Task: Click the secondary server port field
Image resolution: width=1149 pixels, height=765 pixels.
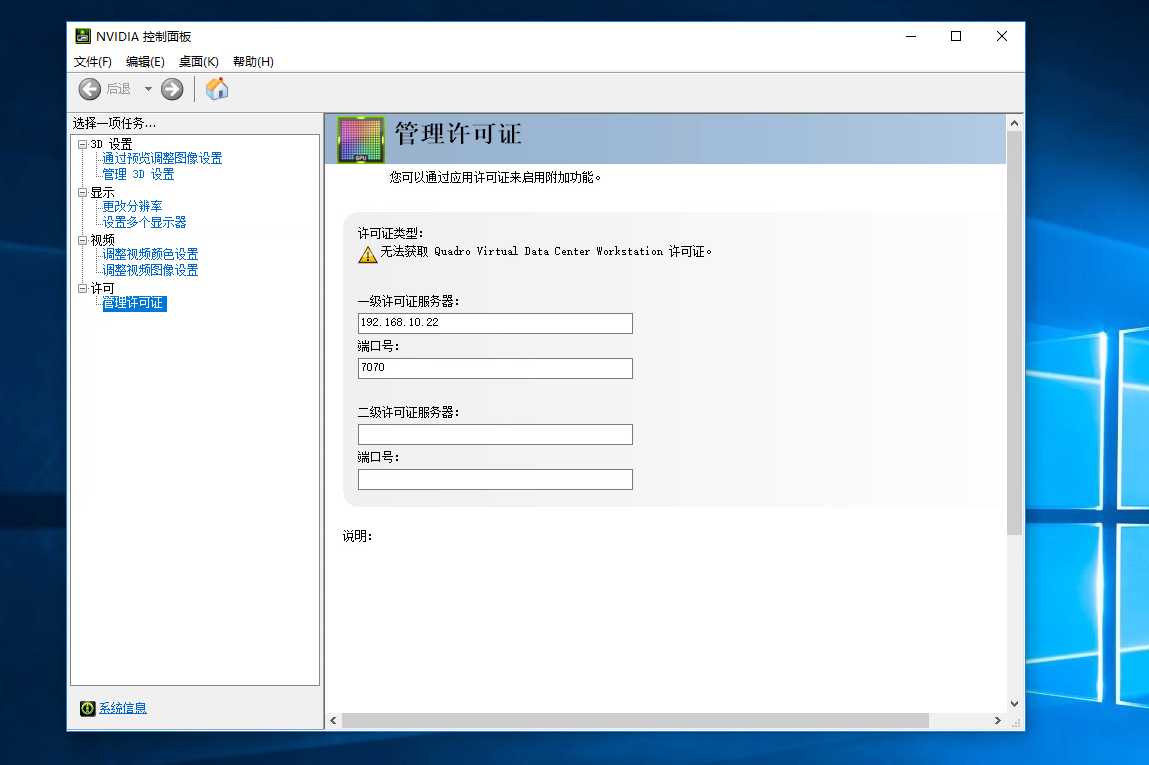Action: click(495, 479)
